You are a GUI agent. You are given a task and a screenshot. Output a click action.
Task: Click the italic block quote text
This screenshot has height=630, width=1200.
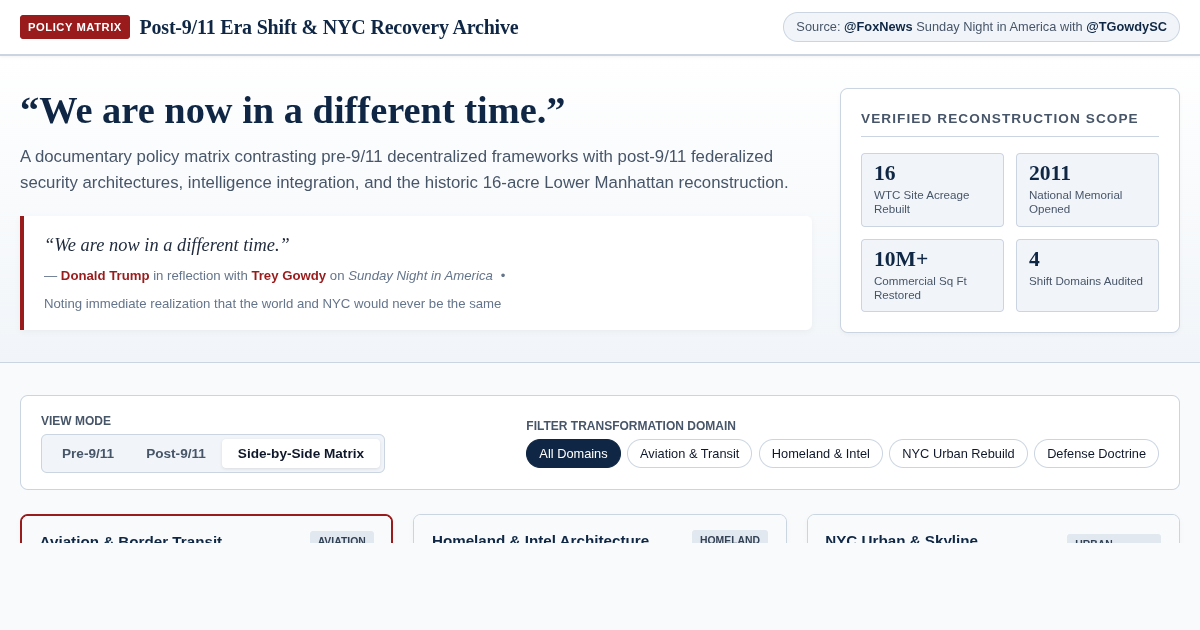pyautogui.click(x=167, y=245)
